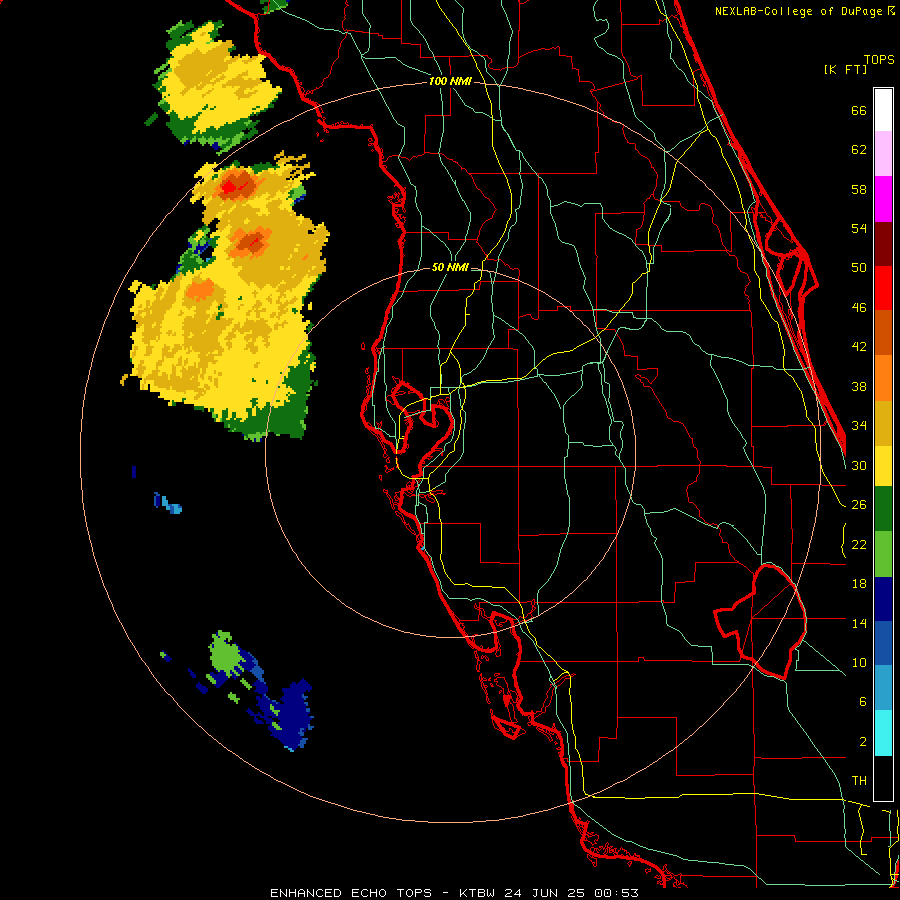Click the 6 value on the legend

point(862,701)
